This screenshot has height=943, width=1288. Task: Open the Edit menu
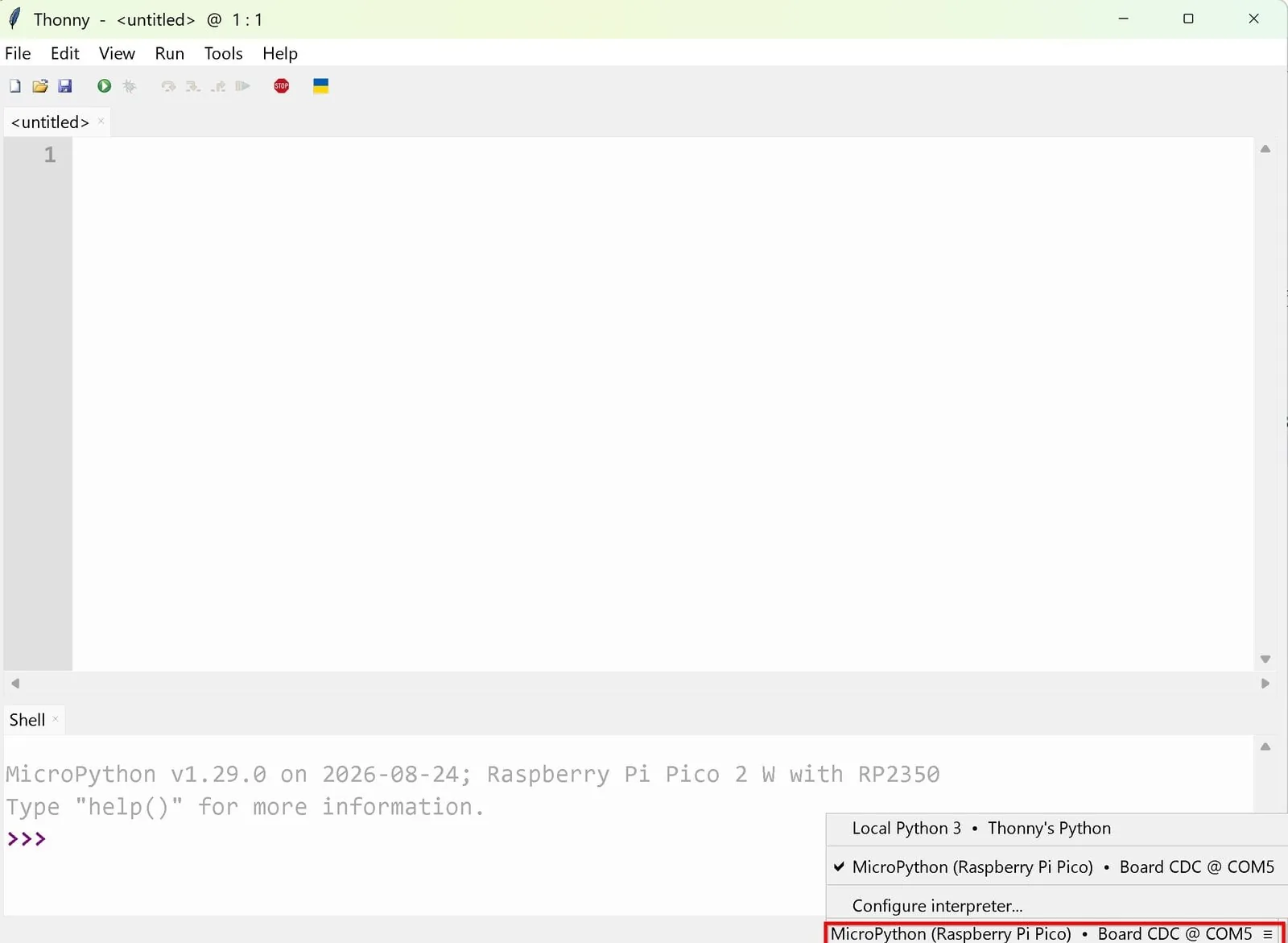point(64,53)
